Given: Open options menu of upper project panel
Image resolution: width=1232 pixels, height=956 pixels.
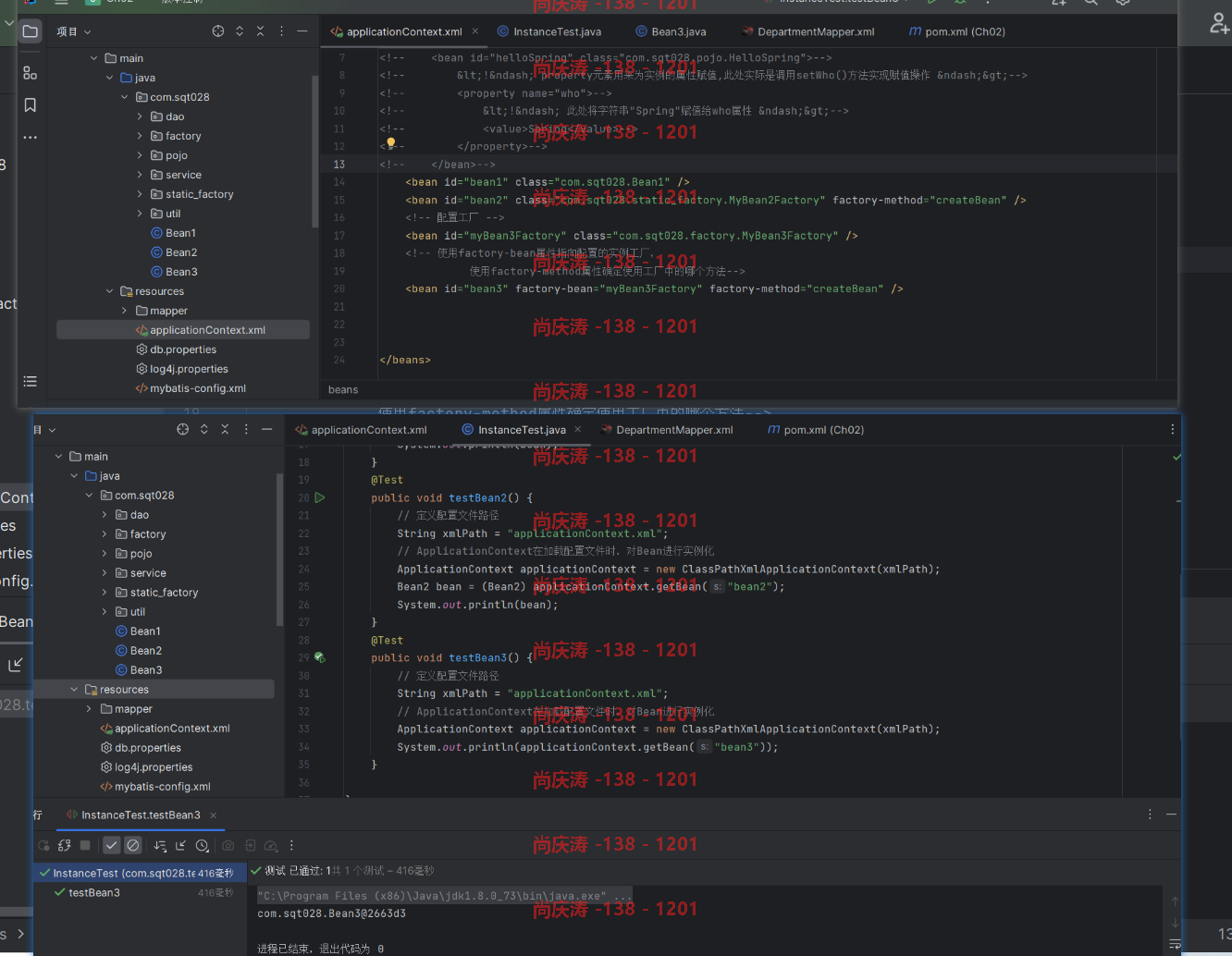Looking at the screenshot, I should pyautogui.click(x=281, y=31).
